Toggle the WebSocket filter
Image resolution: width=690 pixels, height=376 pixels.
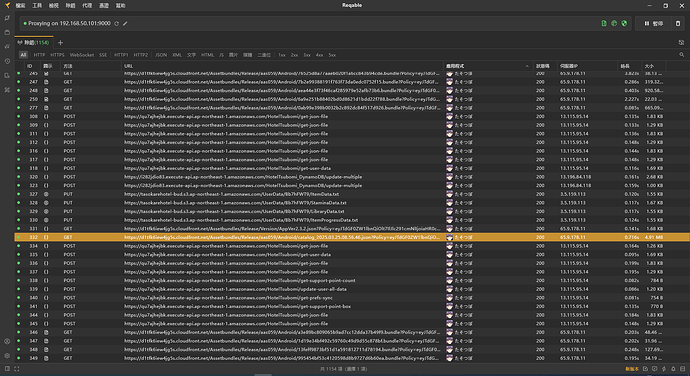[x=82, y=55]
